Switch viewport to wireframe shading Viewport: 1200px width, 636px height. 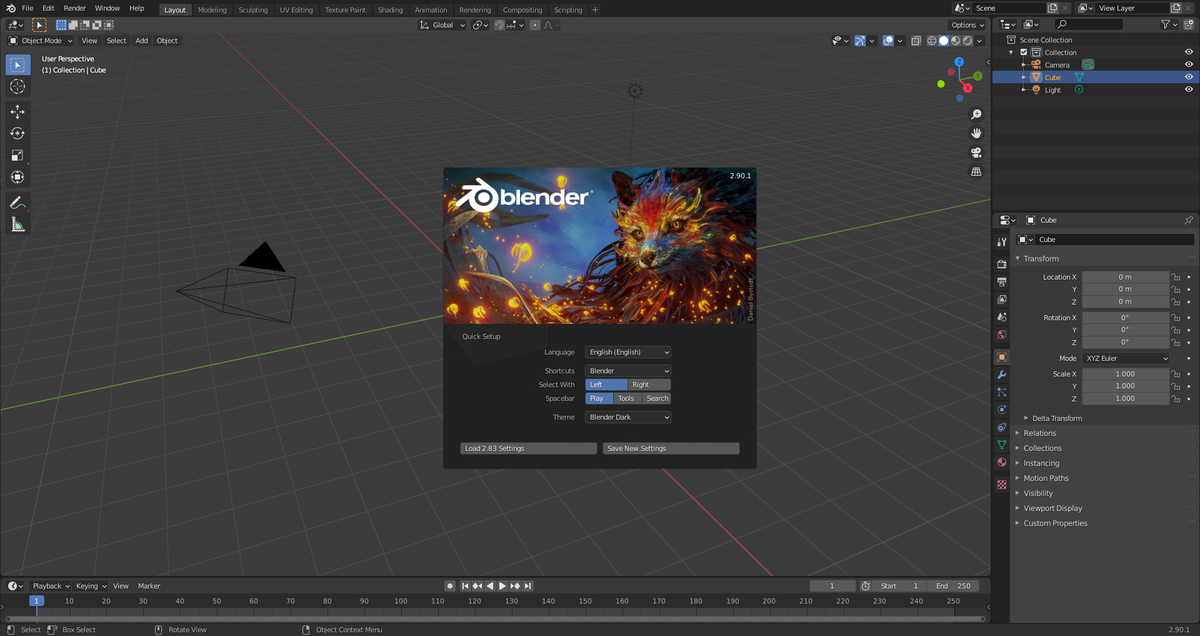pyautogui.click(x=932, y=41)
